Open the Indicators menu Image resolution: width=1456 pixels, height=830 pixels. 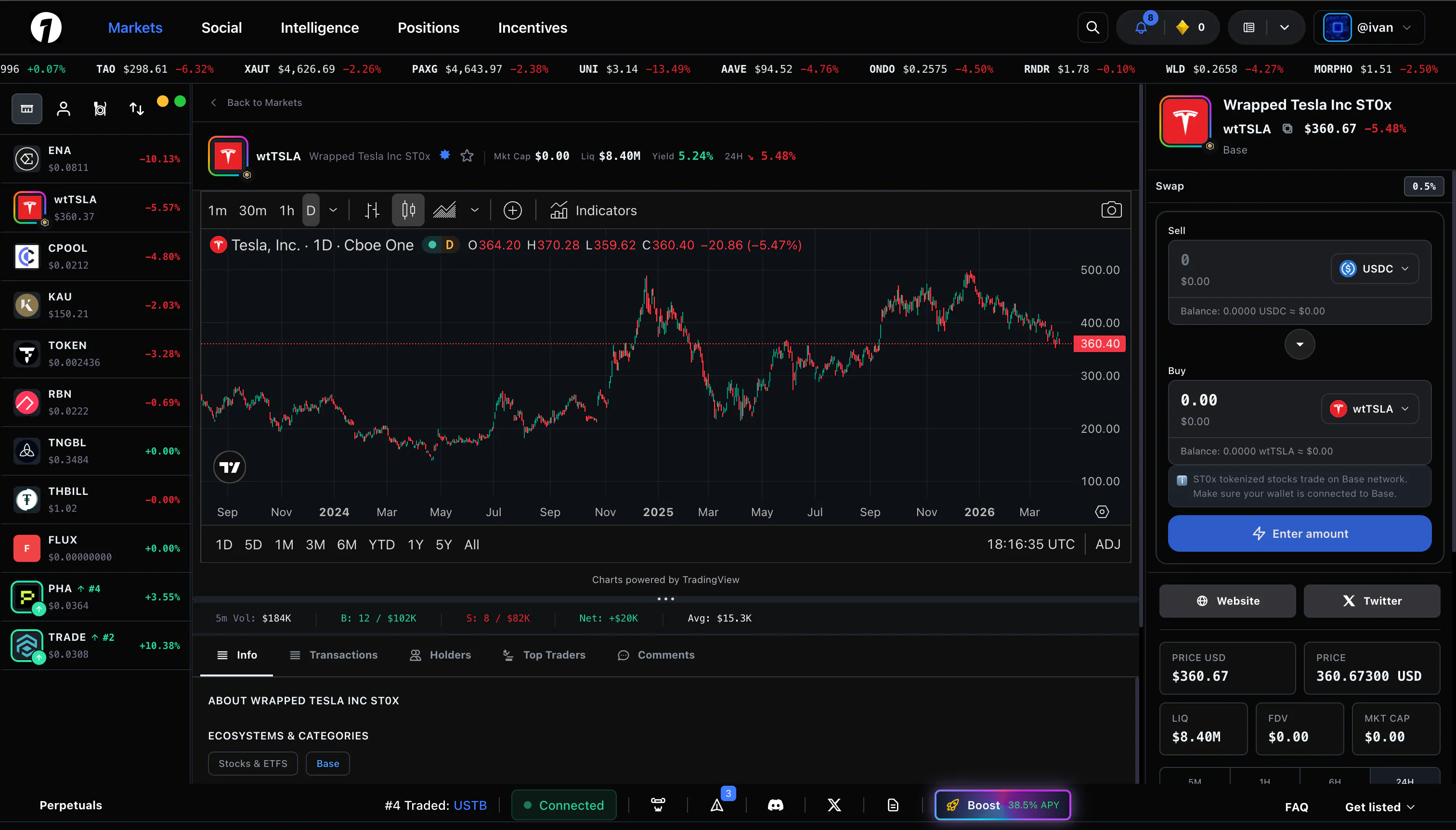(593, 210)
